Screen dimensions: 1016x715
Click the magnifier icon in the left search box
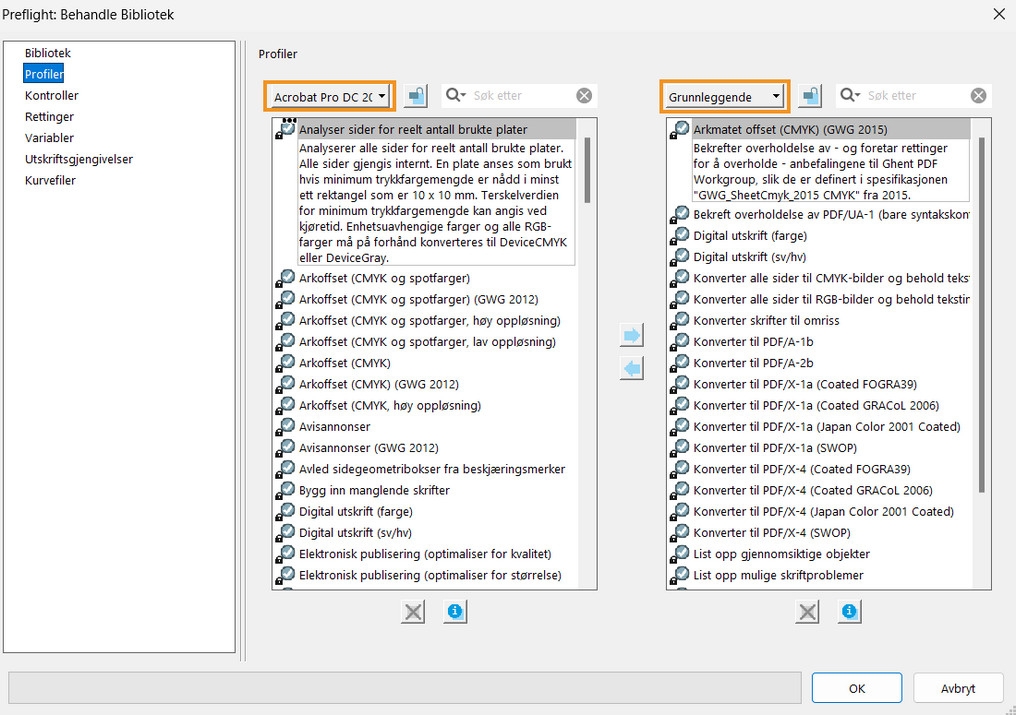pyautogui.click(x=453, y=95)
